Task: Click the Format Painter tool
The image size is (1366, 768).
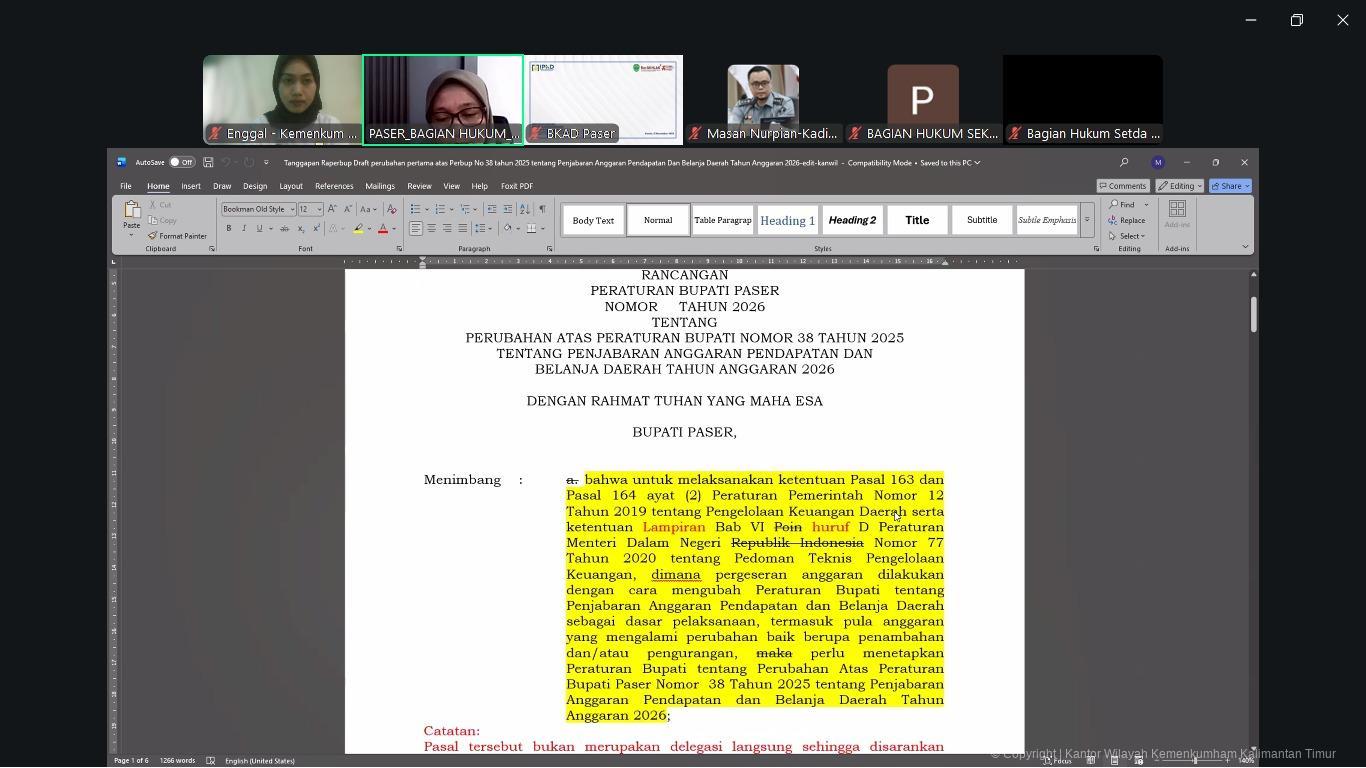Action: coord(177,236)
